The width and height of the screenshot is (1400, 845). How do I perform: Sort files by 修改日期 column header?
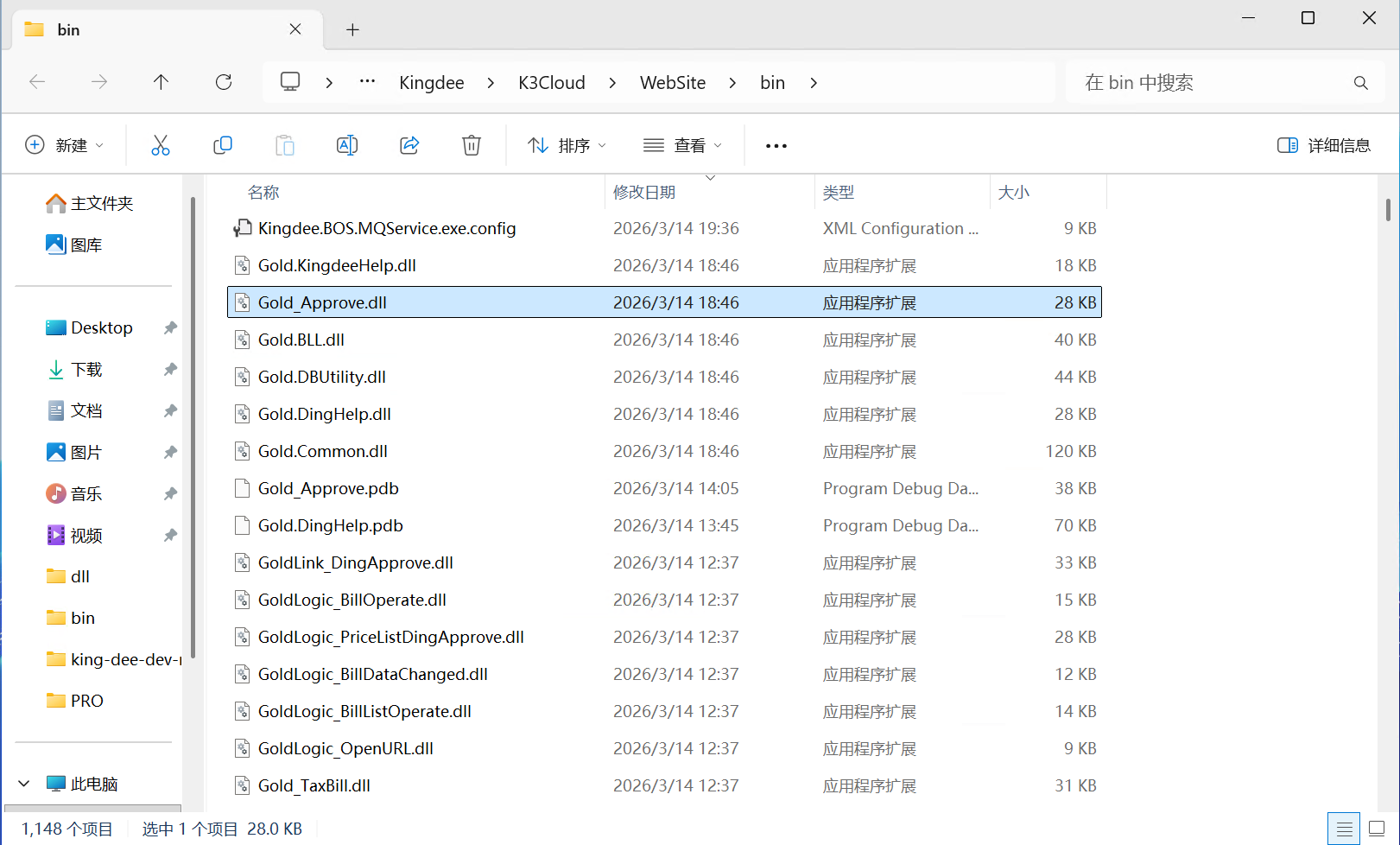[644, 193]
